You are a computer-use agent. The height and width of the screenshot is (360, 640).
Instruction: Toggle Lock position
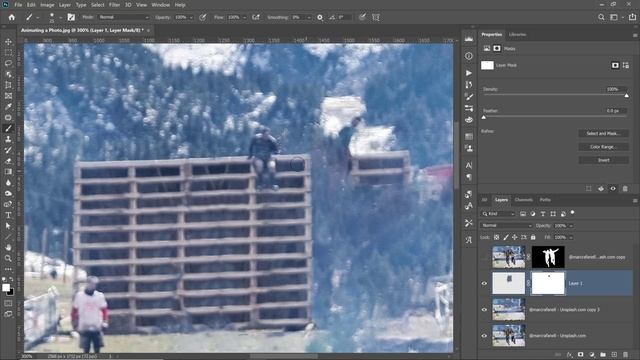click(x=515, y=237)
